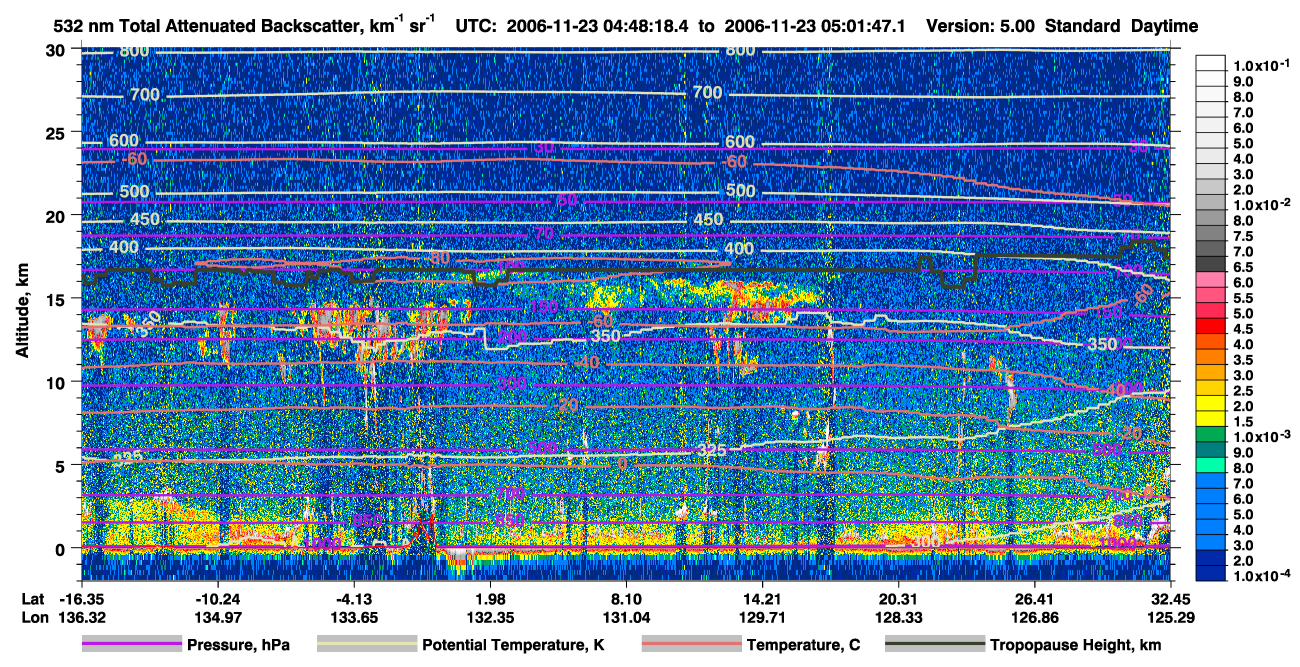Click the 'Pressure, hPa' legend label

pos(239,645)
